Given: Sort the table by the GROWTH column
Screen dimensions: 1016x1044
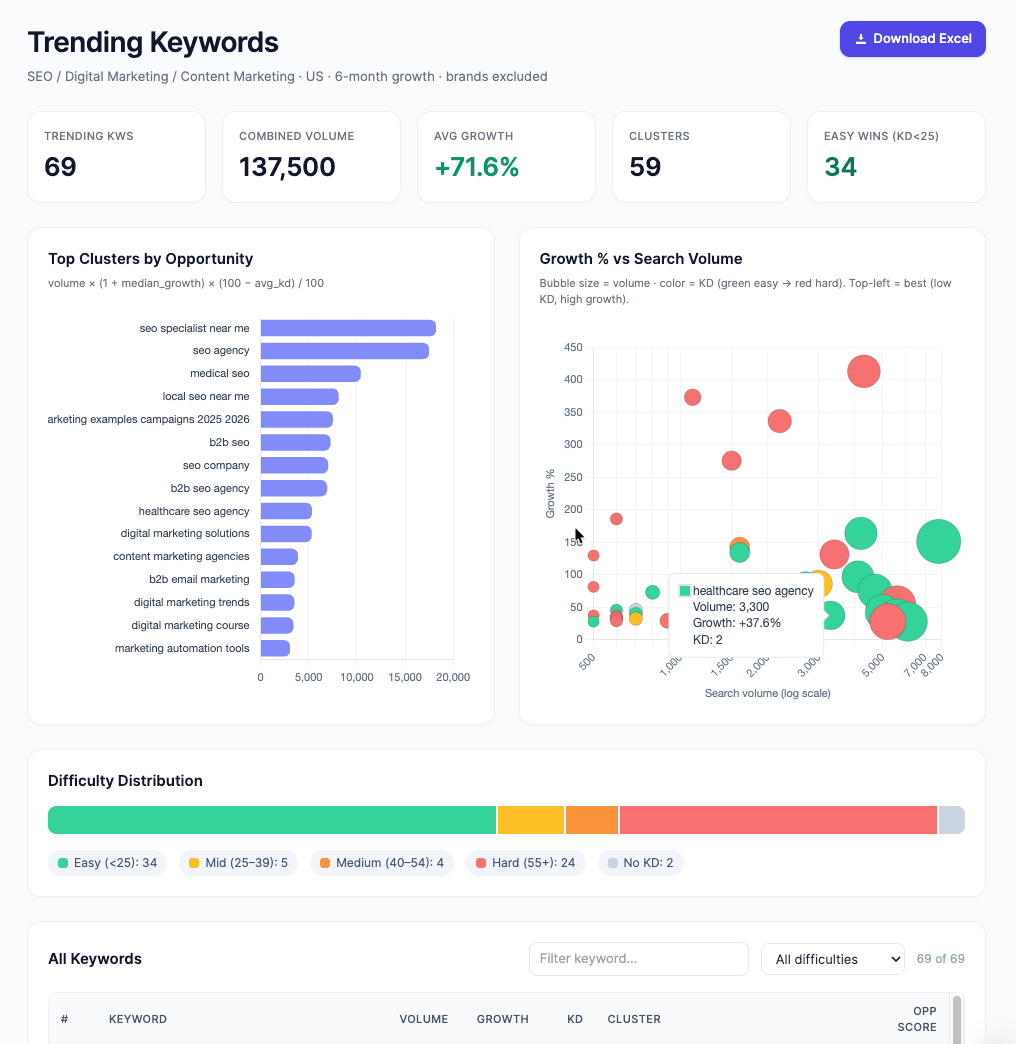Looking at the screenshot, I should tap(502, 1019).
